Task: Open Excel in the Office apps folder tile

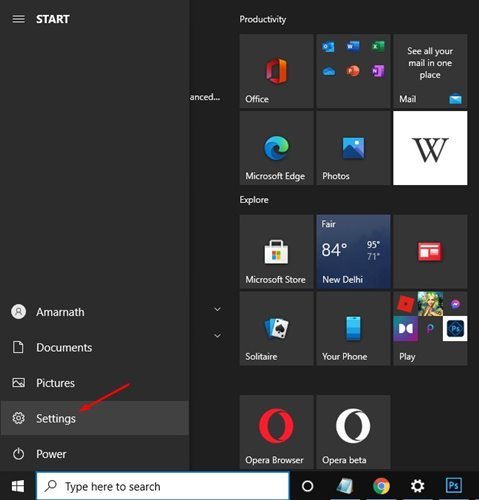Action: tap(378, 46)
